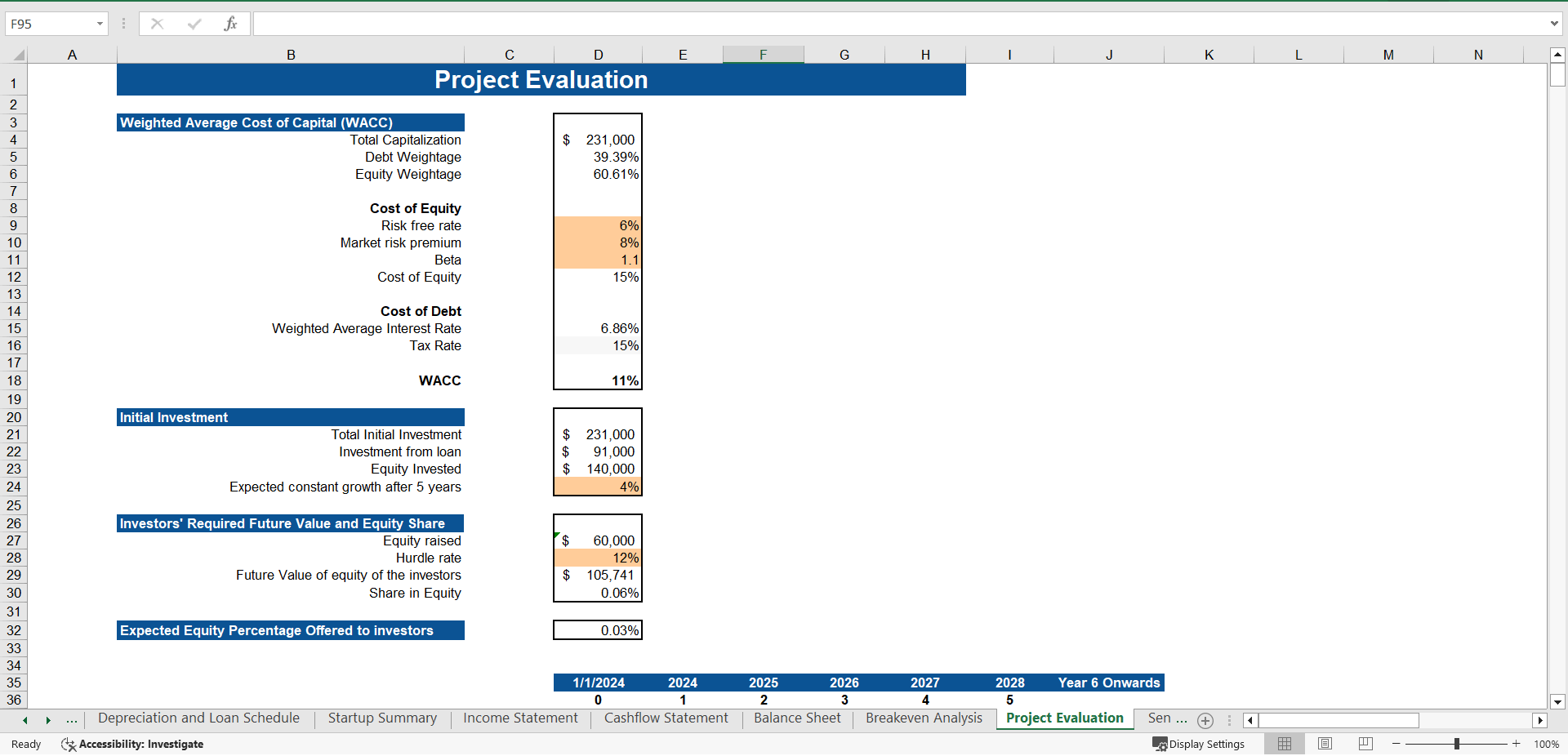The width and height of the screenshot is (1568, 756).
Task: Expand the formula bar with its chevron
Action: click(1554, 23)
